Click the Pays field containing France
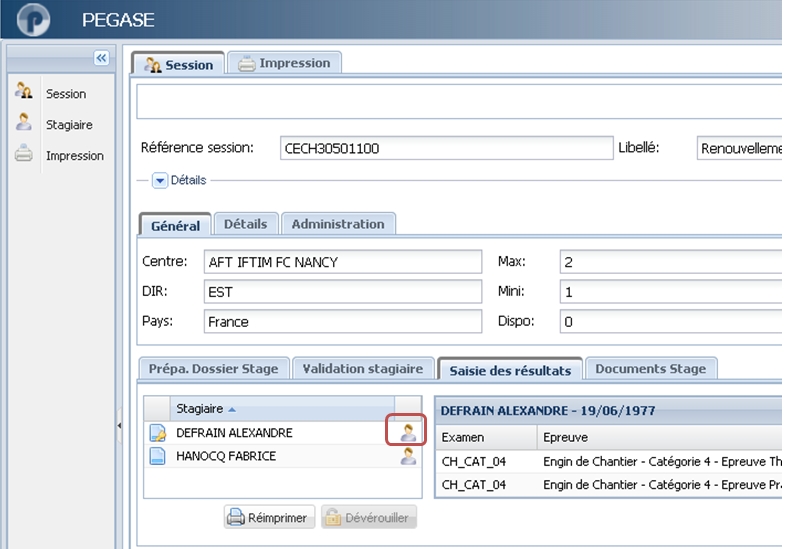This screenshot has height=549, width=787. tap(343, 321)
